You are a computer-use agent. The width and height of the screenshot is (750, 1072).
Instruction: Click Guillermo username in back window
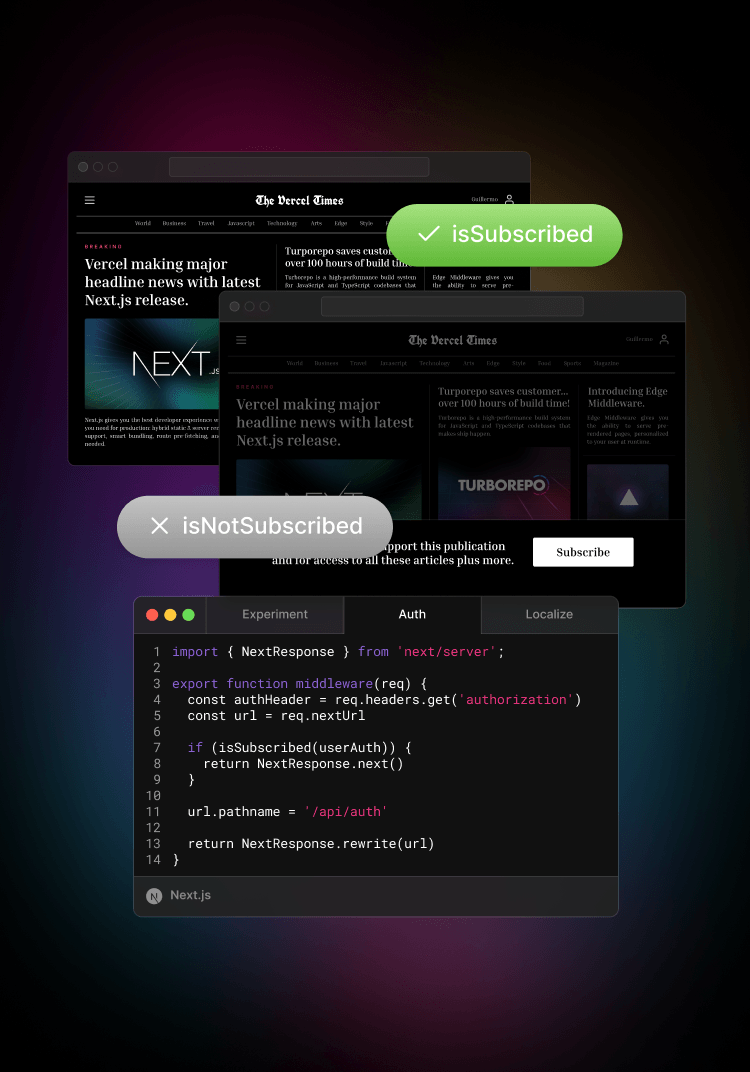[485, 200]
